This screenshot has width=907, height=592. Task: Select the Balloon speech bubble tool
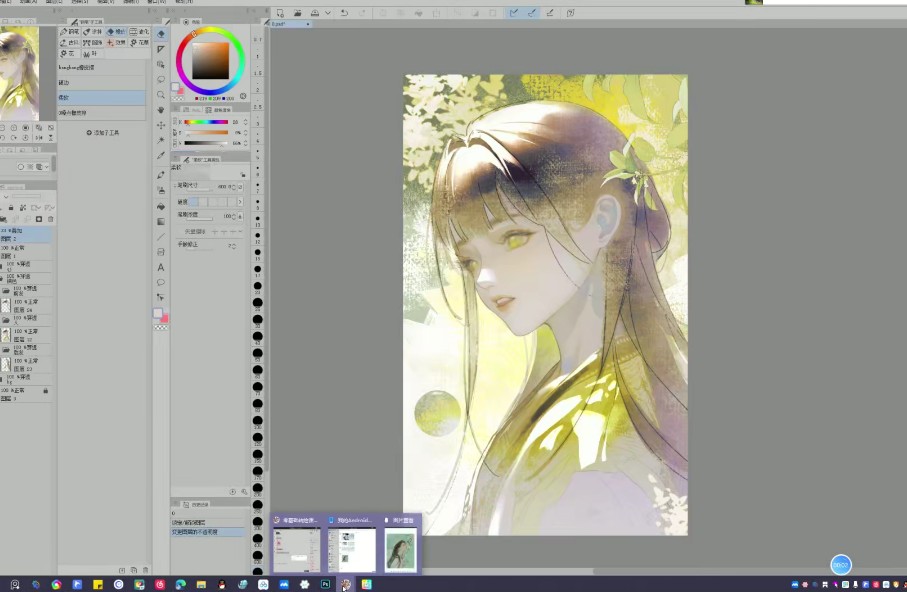(x=161, y=282)
